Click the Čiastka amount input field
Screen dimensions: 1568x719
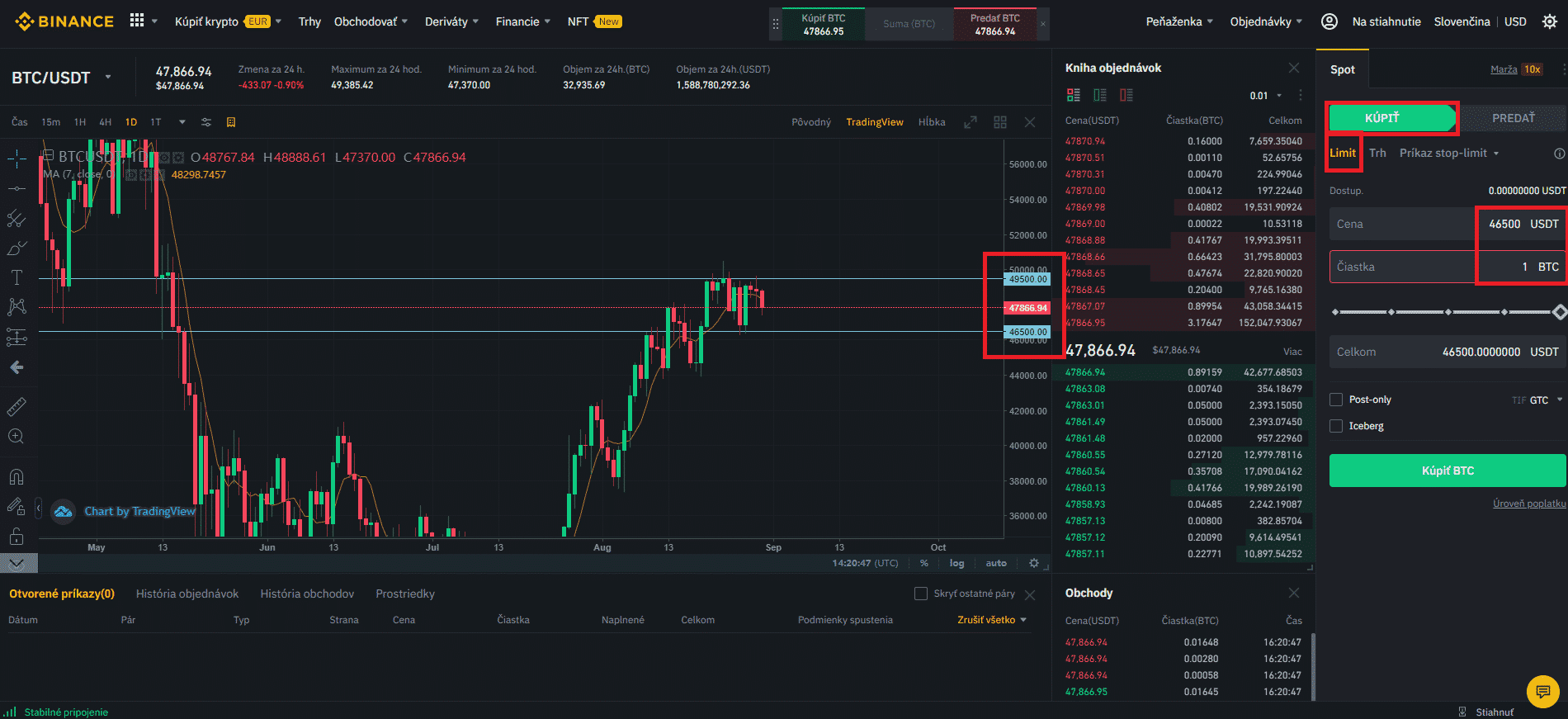click(x=1403, y=267)
